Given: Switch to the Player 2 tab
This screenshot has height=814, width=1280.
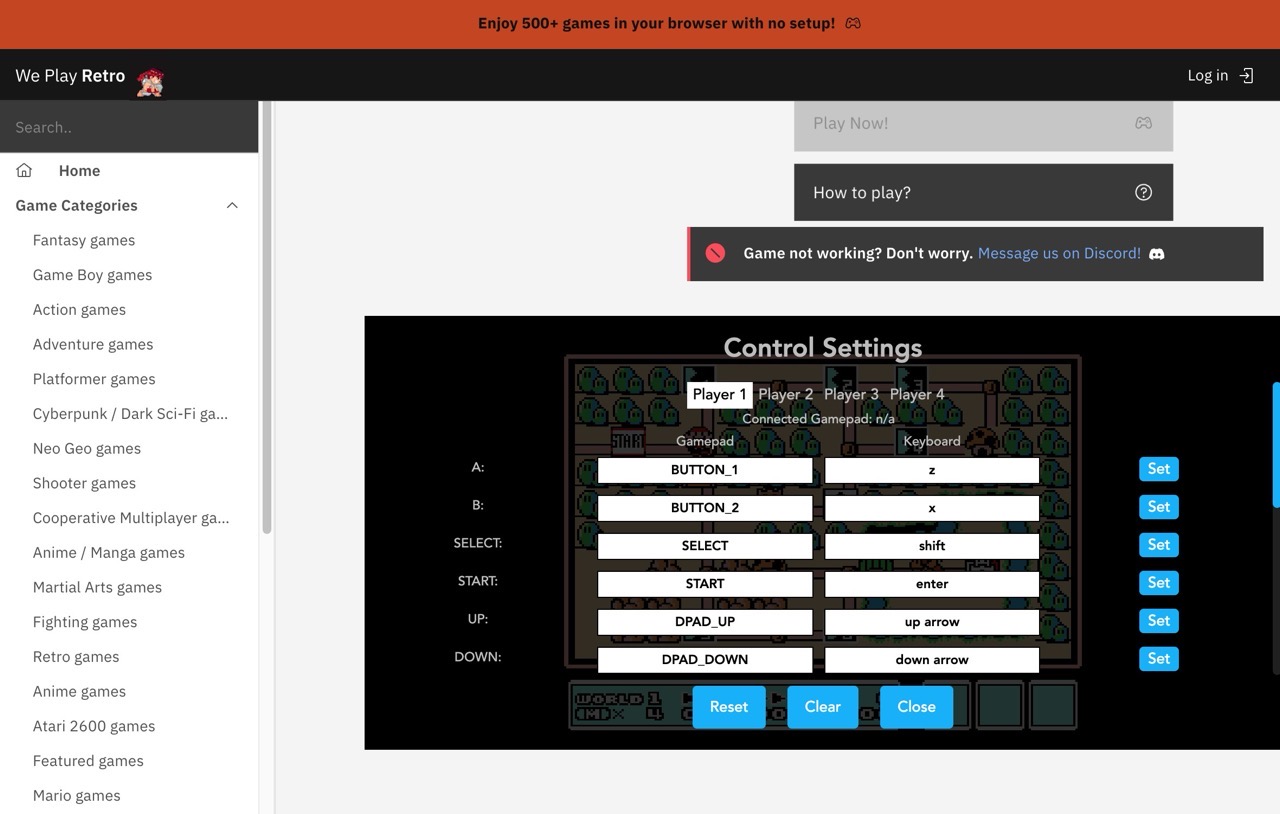Looking at the screenshot, I should tap(786, 394).
